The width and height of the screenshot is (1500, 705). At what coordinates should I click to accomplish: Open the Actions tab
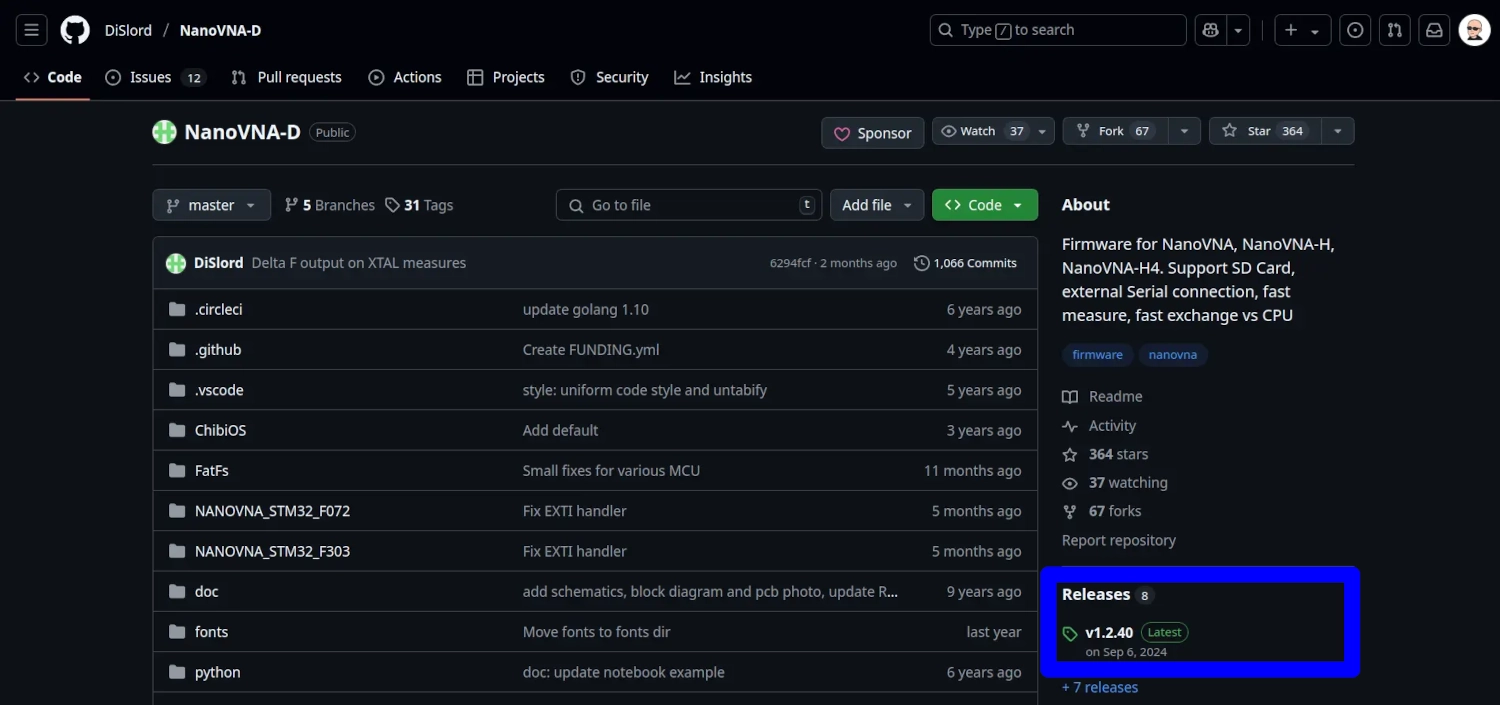[x=405, y=77]
